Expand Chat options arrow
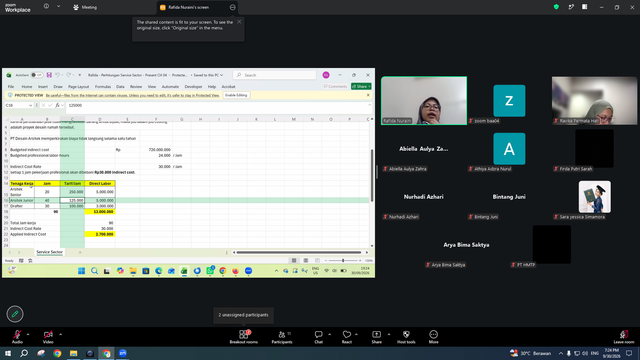This screenshot has width=640, height=360. pos(329,334)
